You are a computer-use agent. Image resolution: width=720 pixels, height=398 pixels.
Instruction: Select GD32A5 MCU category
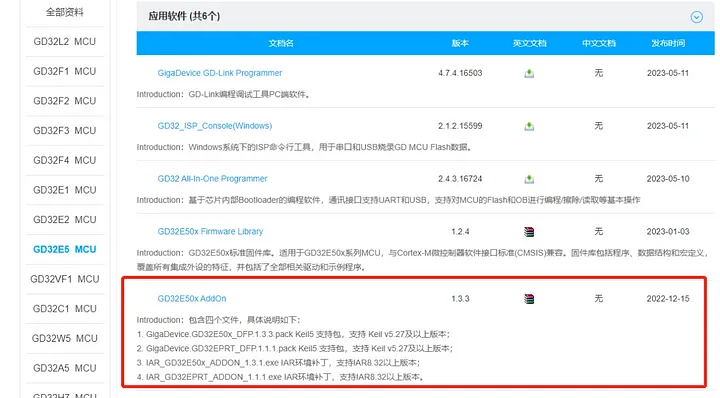point(65,368)
